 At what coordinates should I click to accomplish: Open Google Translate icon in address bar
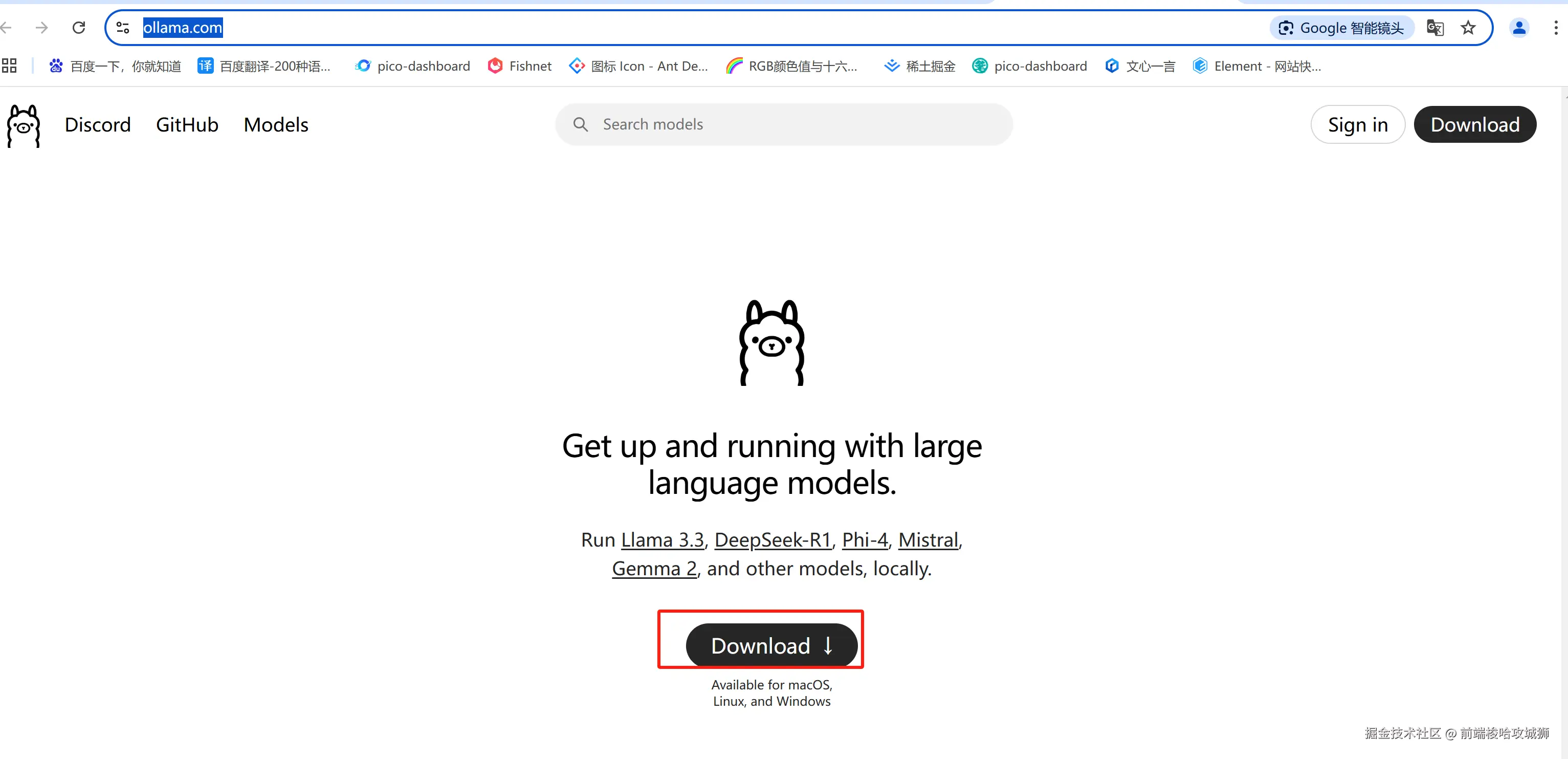(1434, 28)
